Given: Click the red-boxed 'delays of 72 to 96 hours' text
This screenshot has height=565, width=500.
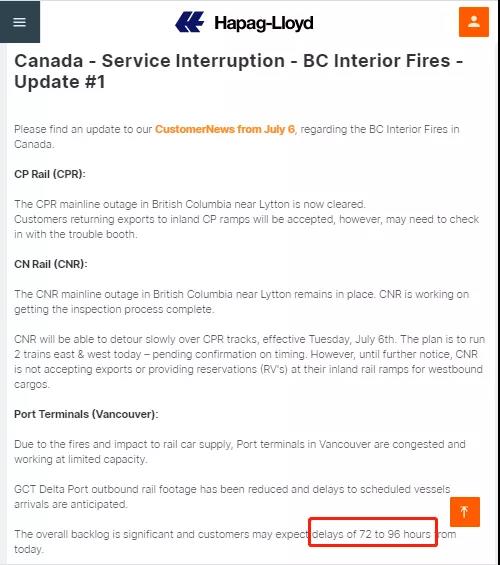Looking at the screenshot, I should point(371,534).
